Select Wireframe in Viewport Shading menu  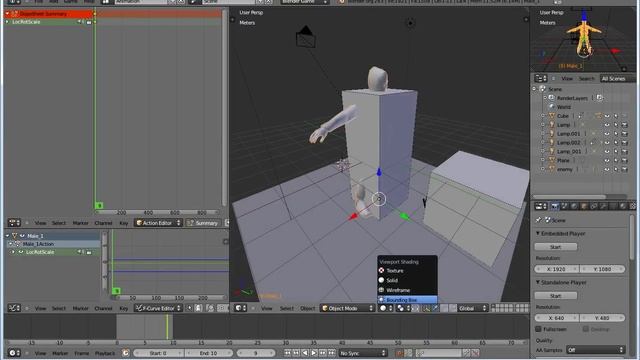(x=407, y=290)
